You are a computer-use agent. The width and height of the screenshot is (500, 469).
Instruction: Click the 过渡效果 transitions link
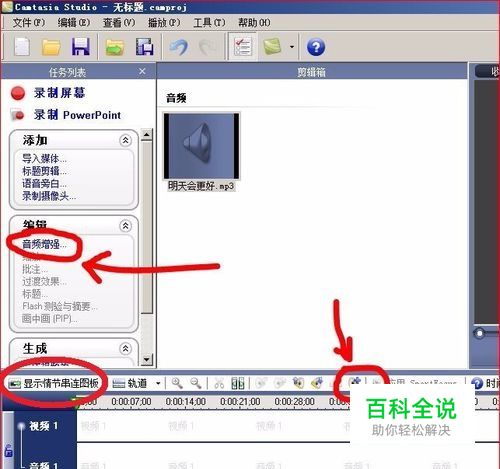[44, 282]
